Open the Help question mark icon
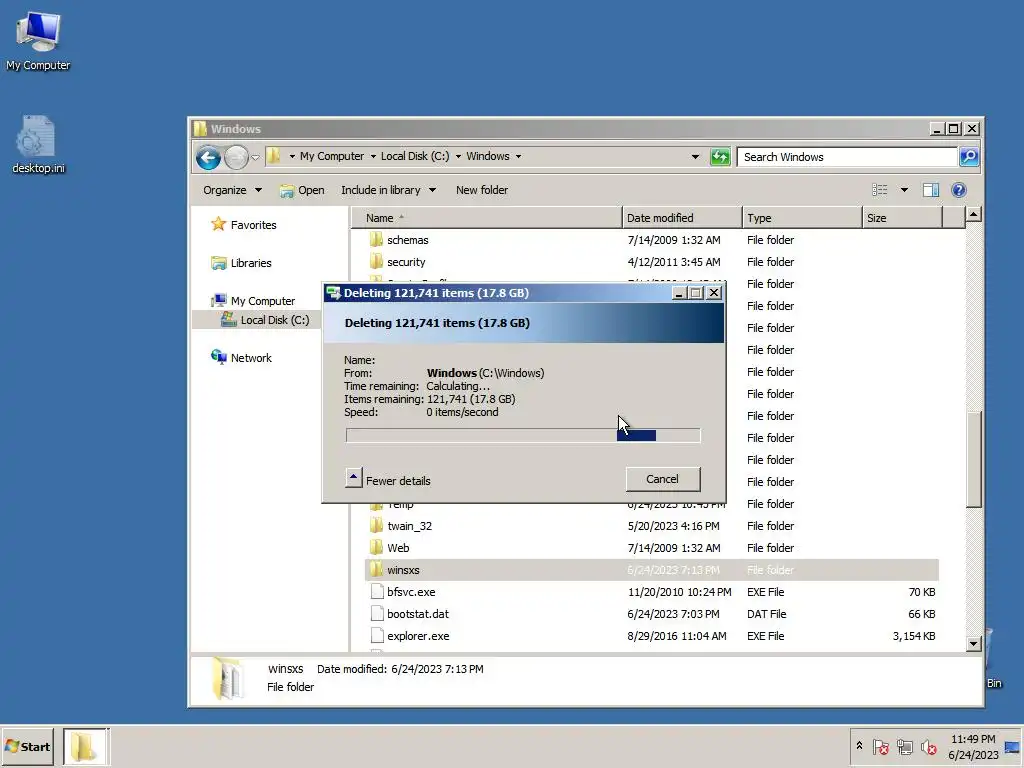The height and width of the screenshot is (768, 1024). point(959,190)
